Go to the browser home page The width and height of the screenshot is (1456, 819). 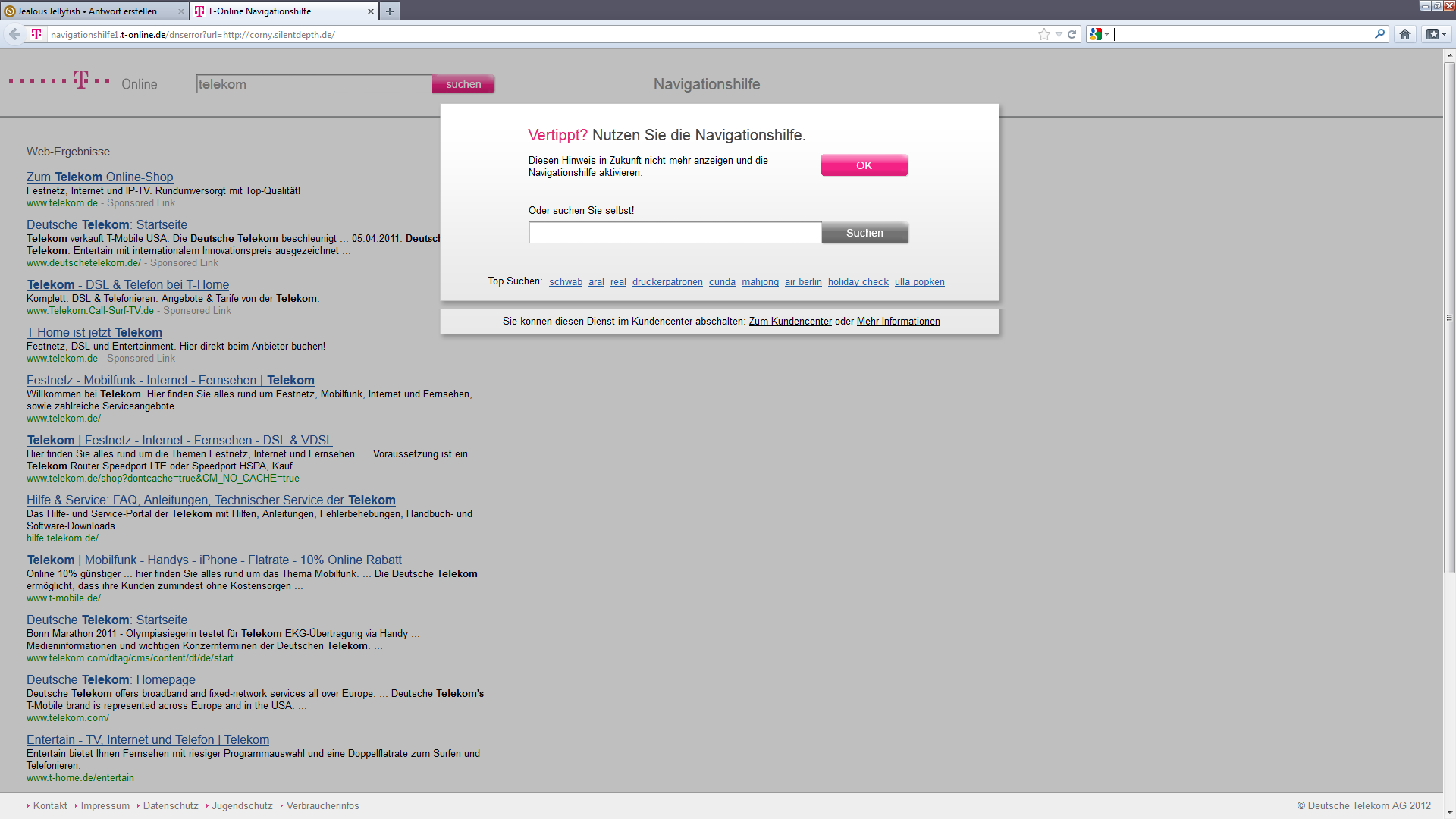pyautogui.click(x=1404, y=34)
